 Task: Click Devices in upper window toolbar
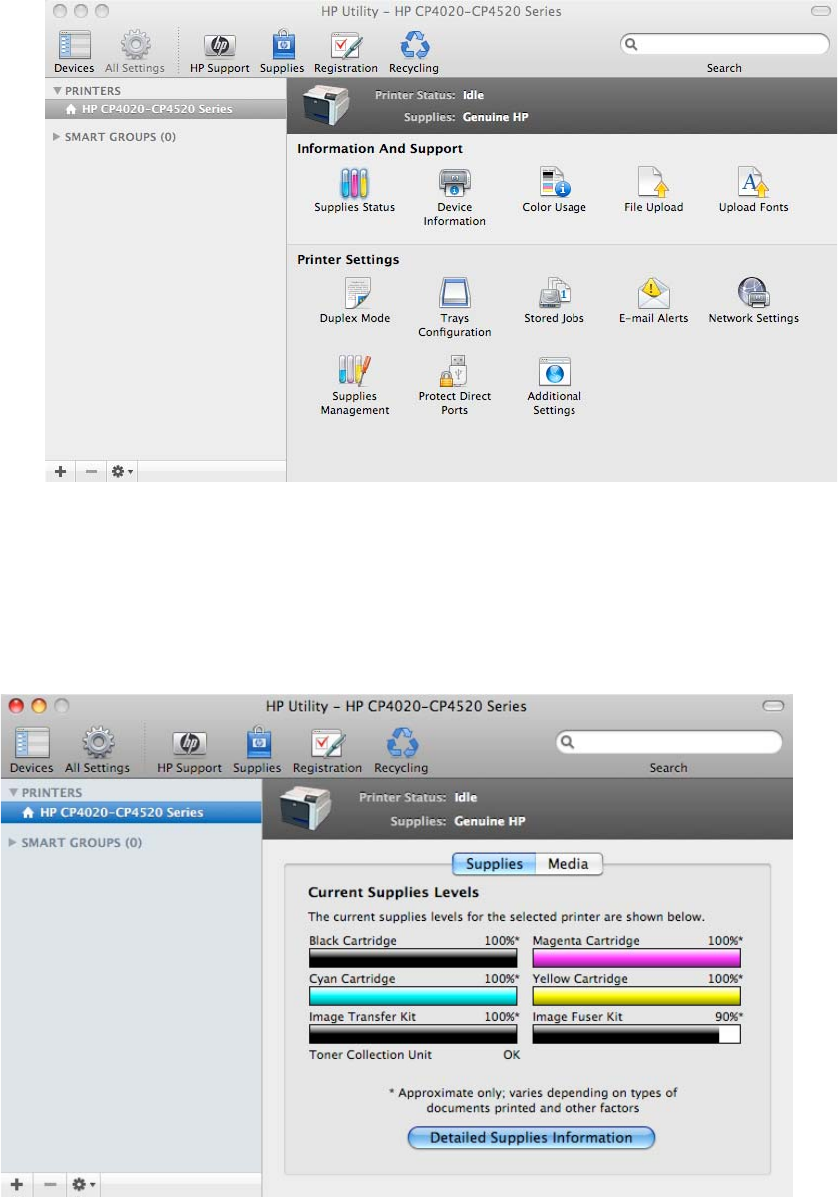click(x=74, y=52)
